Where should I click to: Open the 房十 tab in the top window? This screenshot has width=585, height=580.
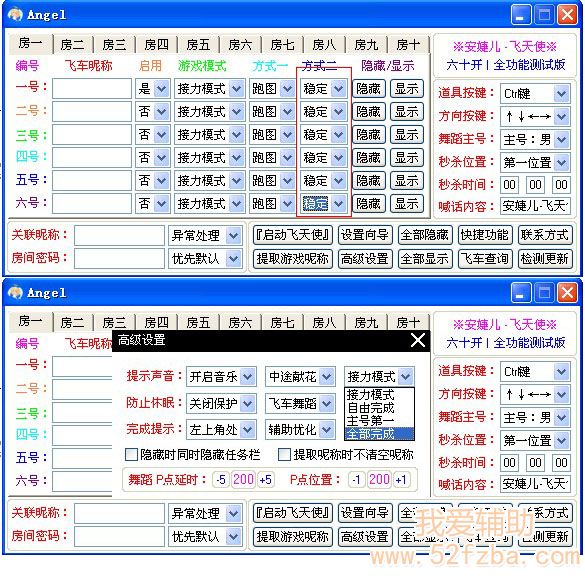pyautogui.click(x=408, y=45)
